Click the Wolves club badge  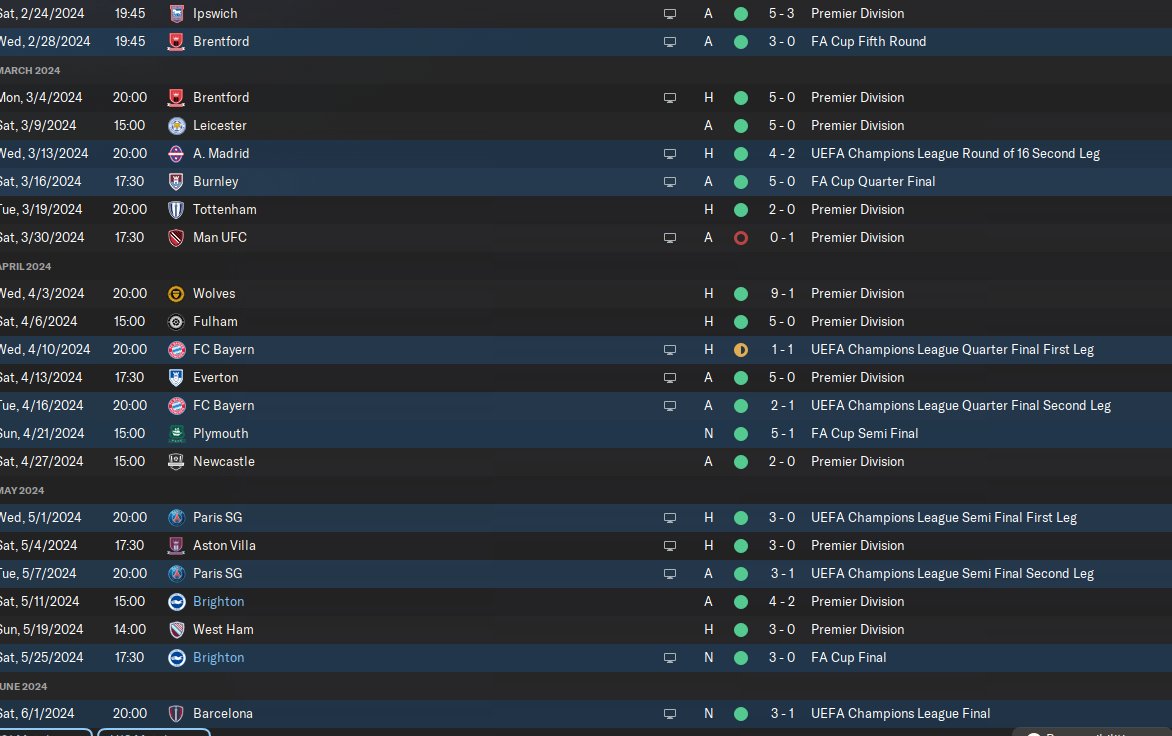tap(176, 294)
